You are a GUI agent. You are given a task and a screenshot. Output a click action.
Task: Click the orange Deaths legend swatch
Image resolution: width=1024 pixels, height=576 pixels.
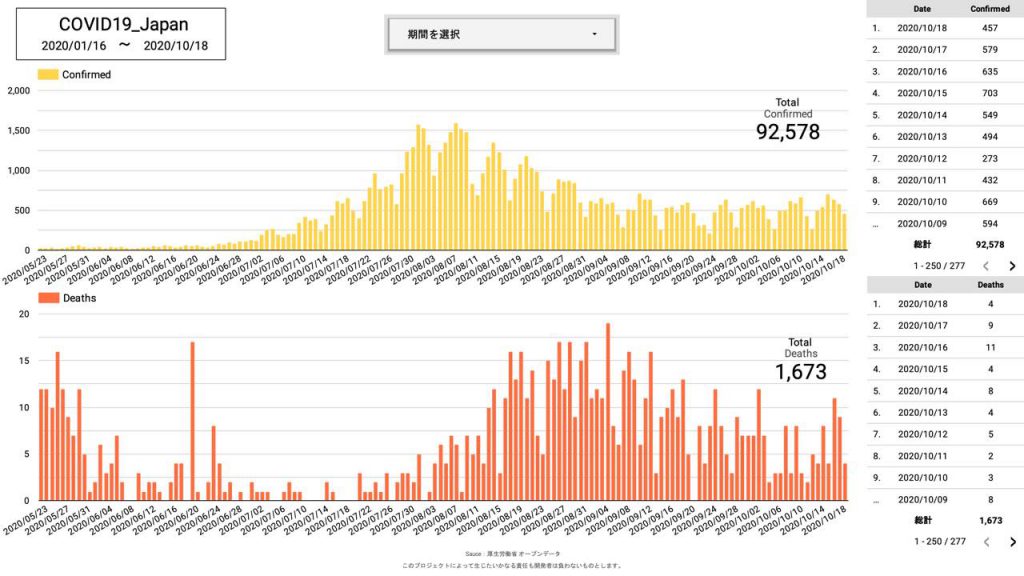click(x=48, y=298)
